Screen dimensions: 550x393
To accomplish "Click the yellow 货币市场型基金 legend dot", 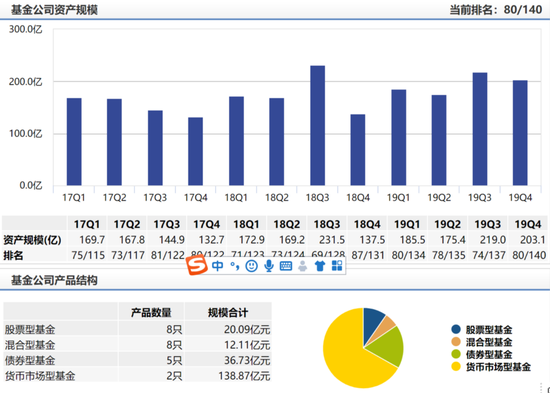I will coord(456,367).
